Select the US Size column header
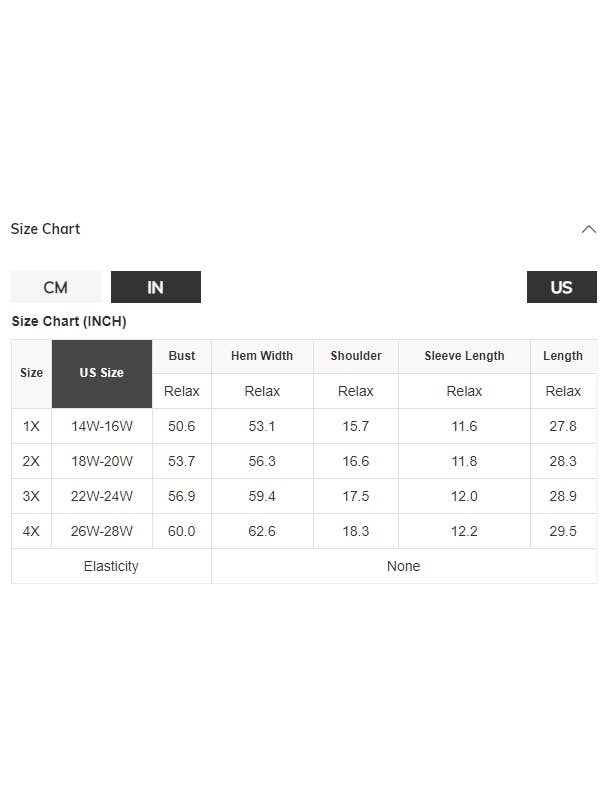 [102, 373]
